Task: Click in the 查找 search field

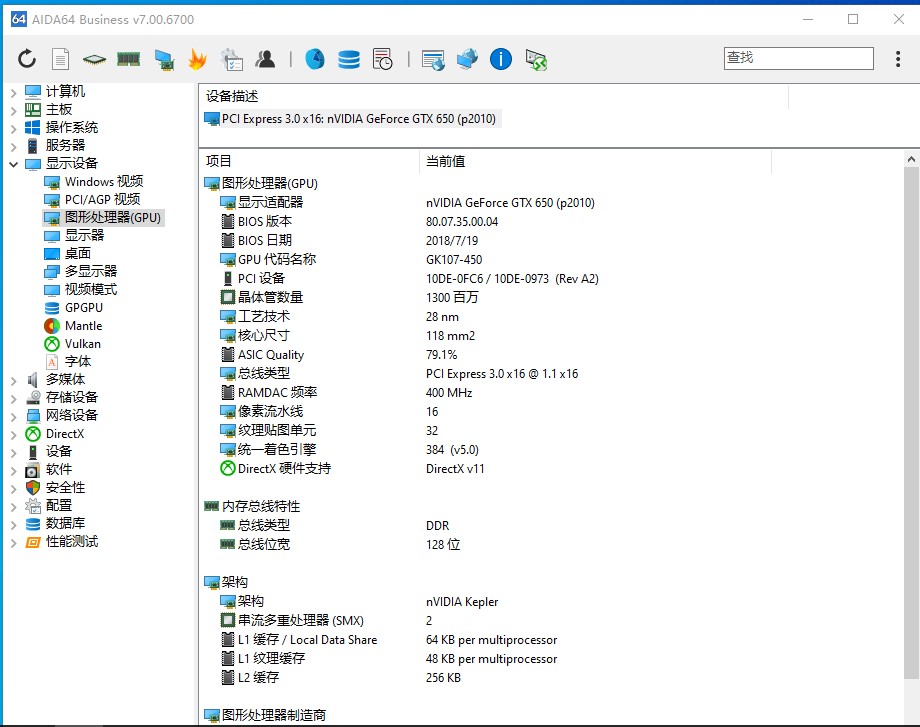Action: [x=799, y=58]
